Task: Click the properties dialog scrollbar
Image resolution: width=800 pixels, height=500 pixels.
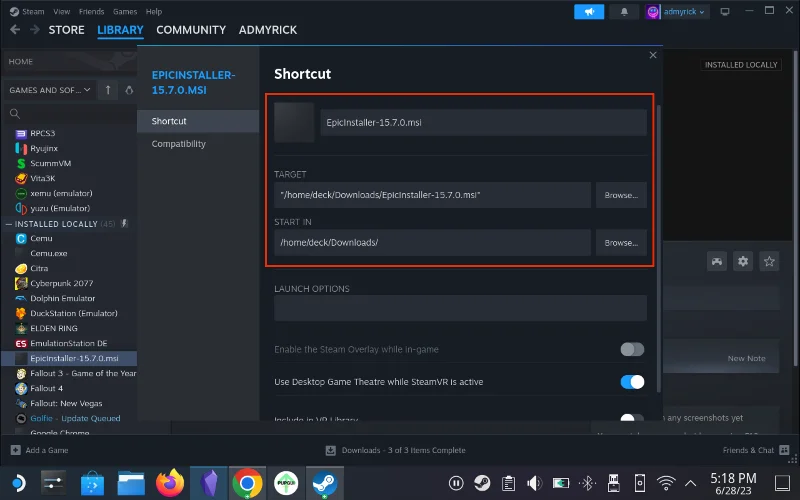Action: (658, 249)
